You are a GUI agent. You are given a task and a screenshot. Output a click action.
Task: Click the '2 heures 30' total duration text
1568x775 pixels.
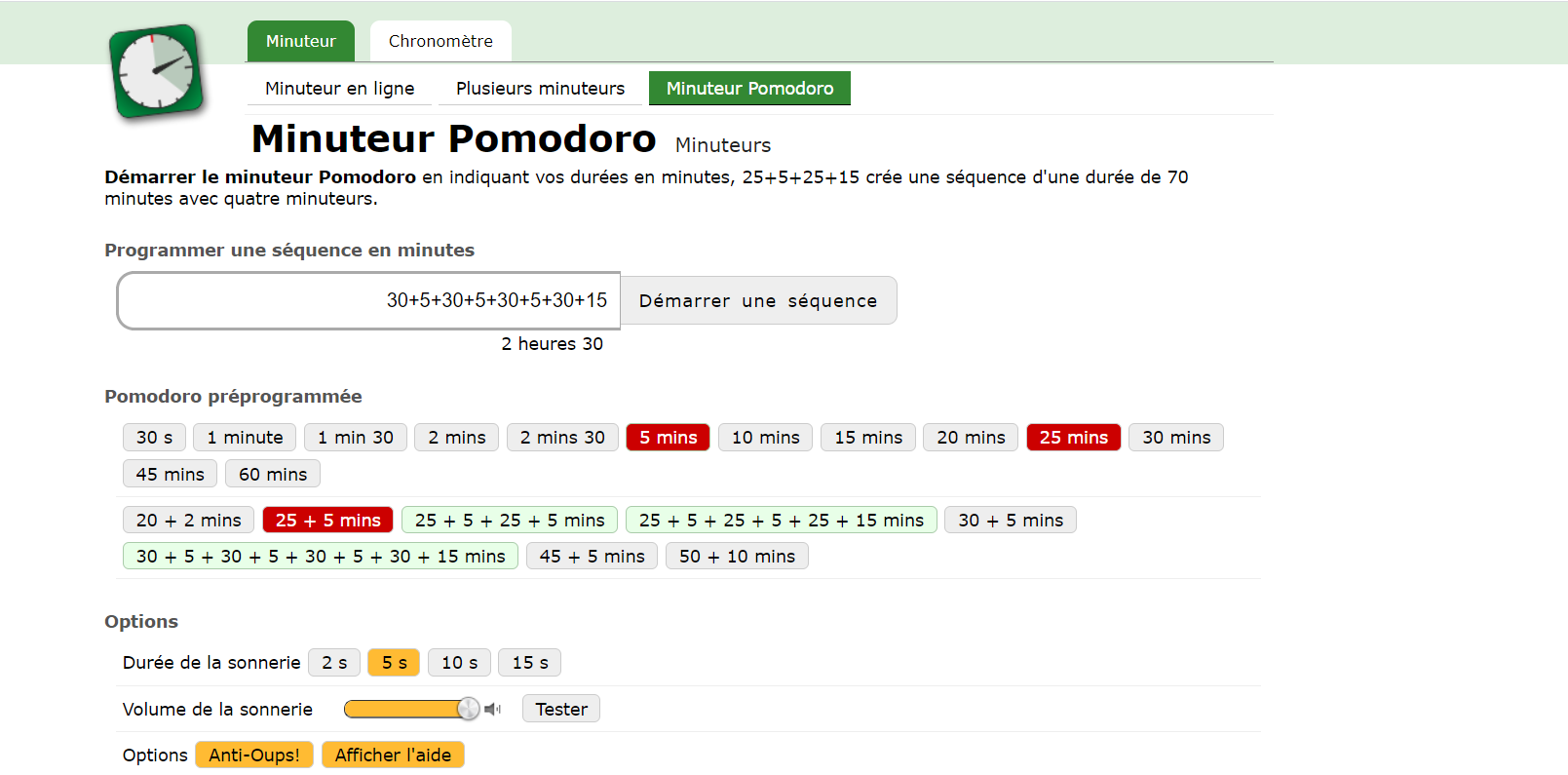tap(552, 344)
